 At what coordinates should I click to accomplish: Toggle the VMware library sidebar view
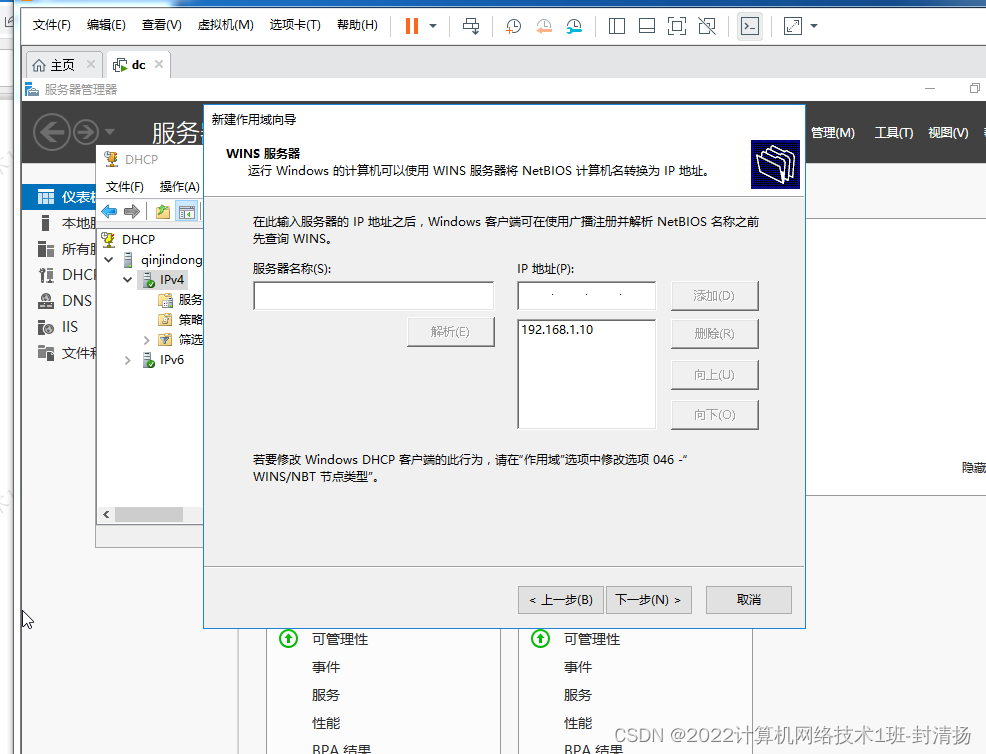[x=617, y=26]
